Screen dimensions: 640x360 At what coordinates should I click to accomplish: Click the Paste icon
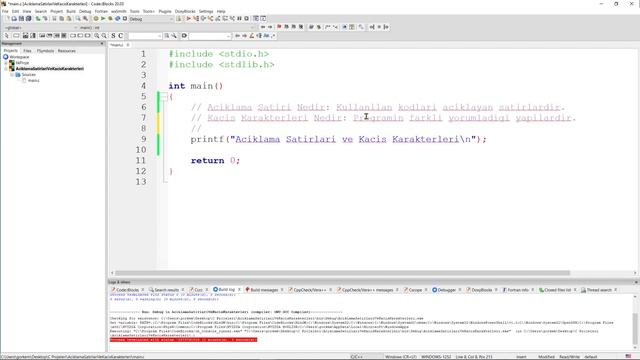click(x=69, y=19)
